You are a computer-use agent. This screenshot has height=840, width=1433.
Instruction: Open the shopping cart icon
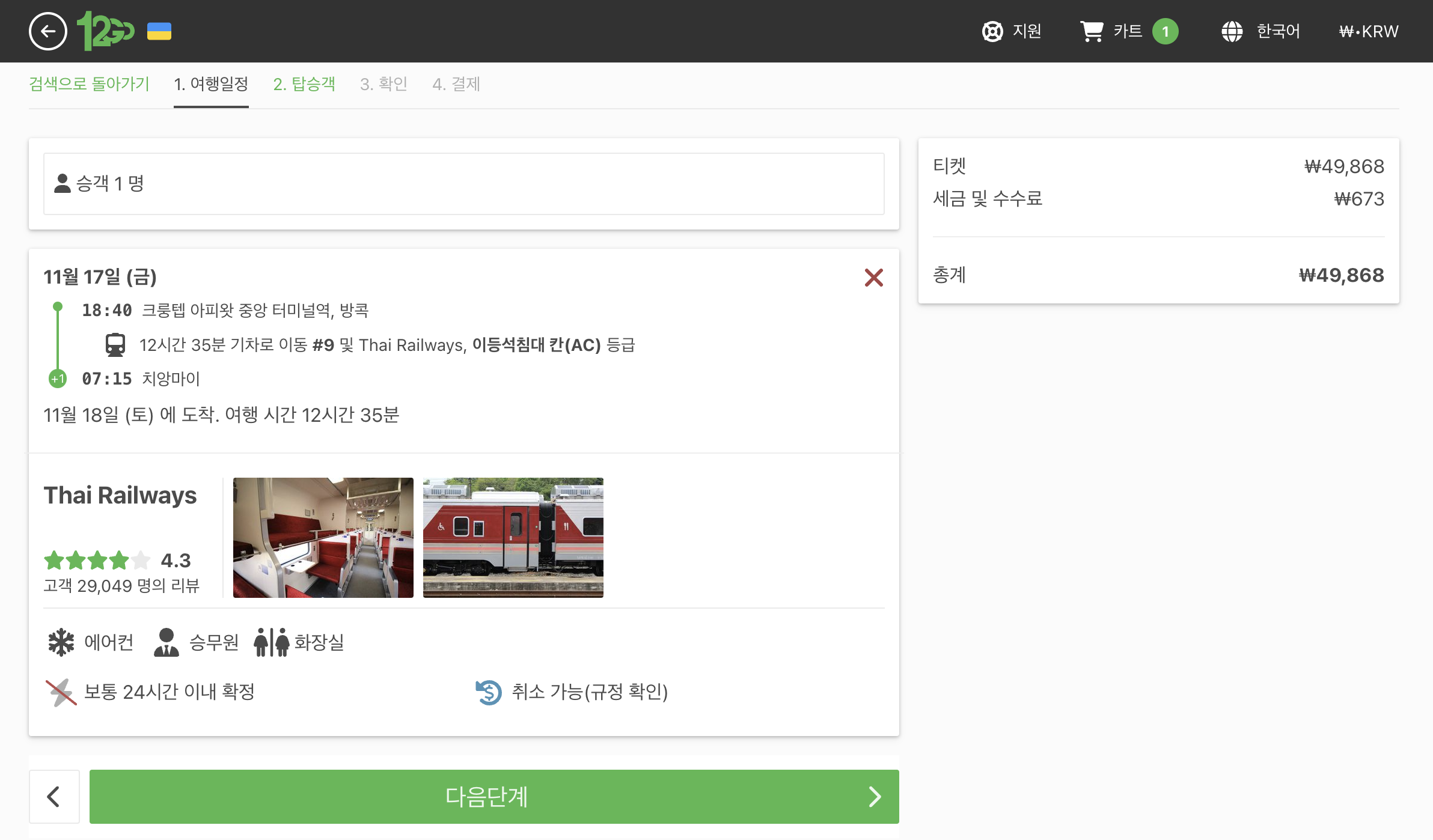point(1092,31)
